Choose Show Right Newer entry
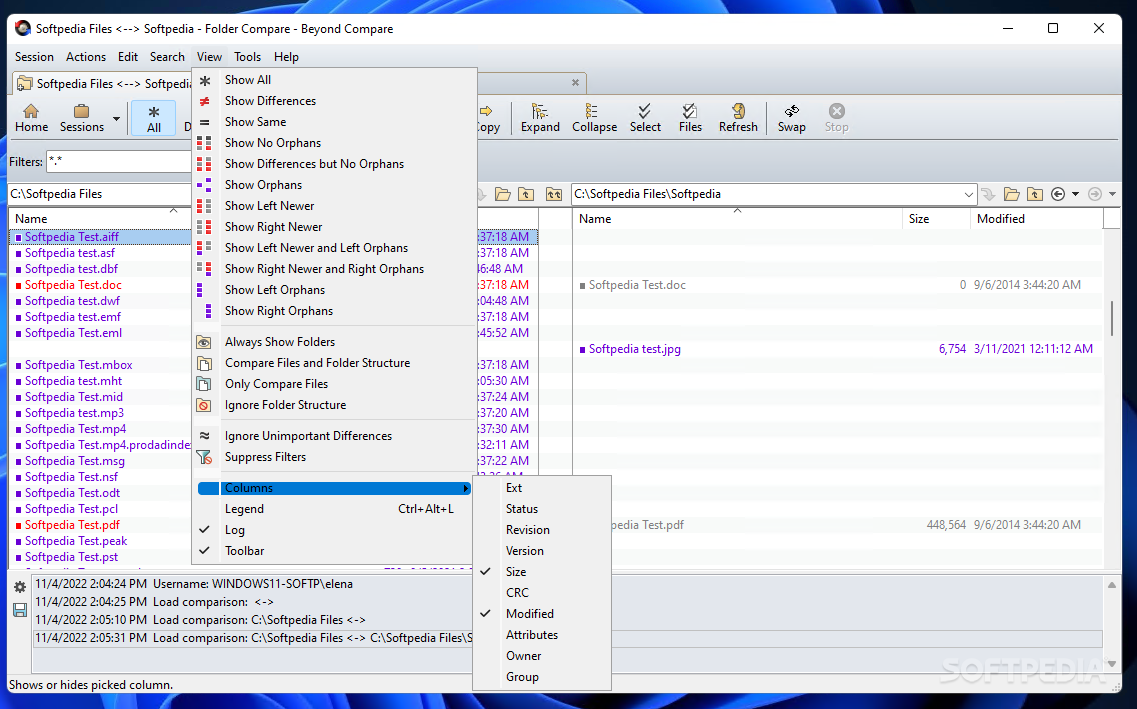 [334, 227]
